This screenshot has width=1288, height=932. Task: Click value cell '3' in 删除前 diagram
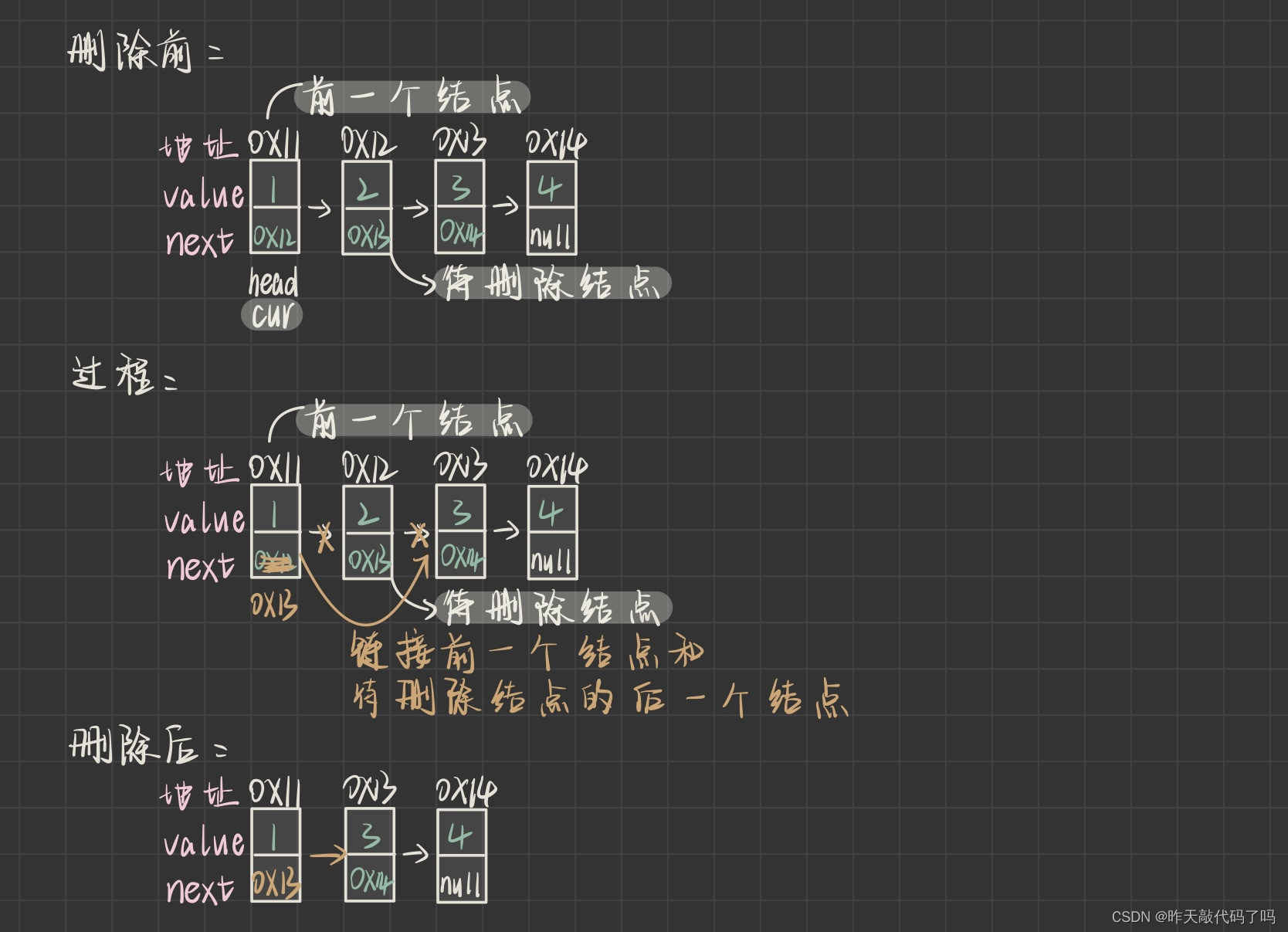(x=460, y=185)
